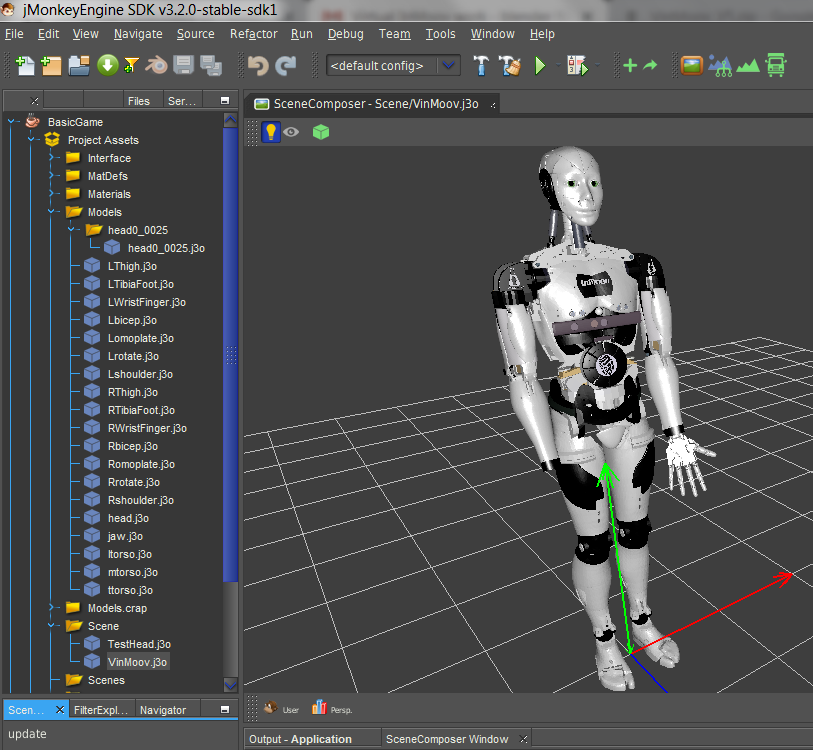The image size is (813, 750).
Task: Click the orange-framed picture toolbar icon
Action: [x=692, y=65]
